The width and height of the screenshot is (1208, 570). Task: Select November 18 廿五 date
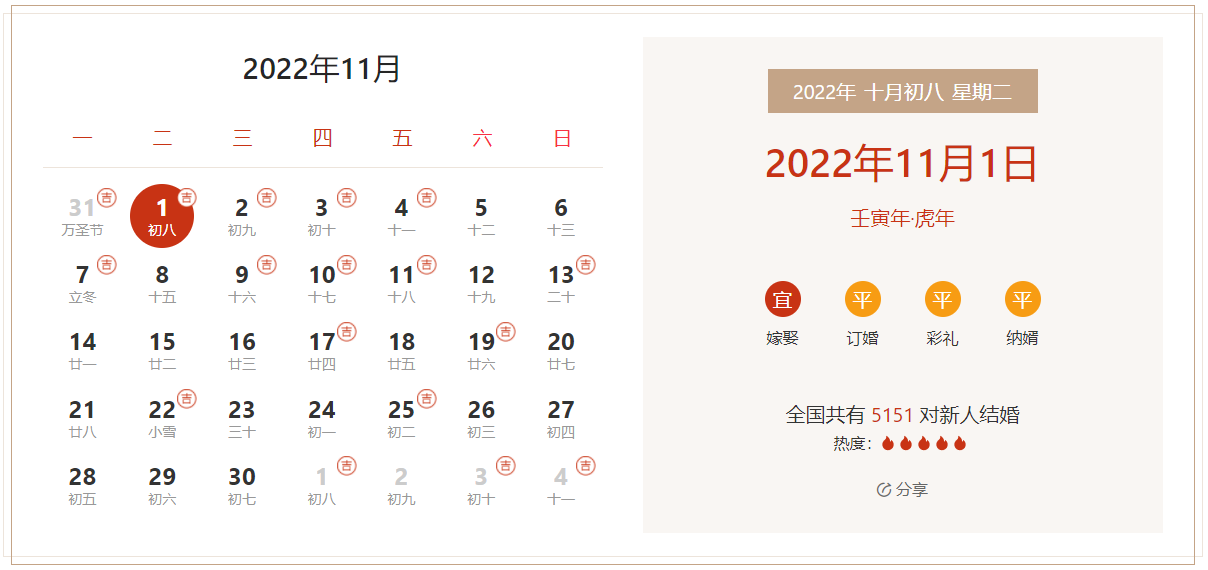tap(402, 351)
